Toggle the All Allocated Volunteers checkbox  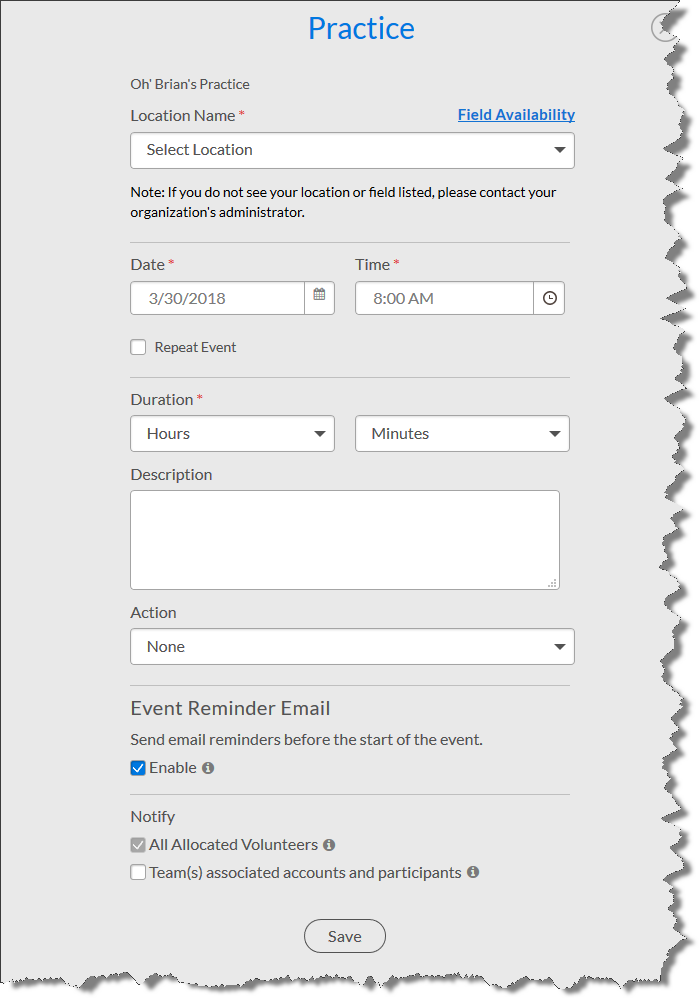(x=139, y=845)
